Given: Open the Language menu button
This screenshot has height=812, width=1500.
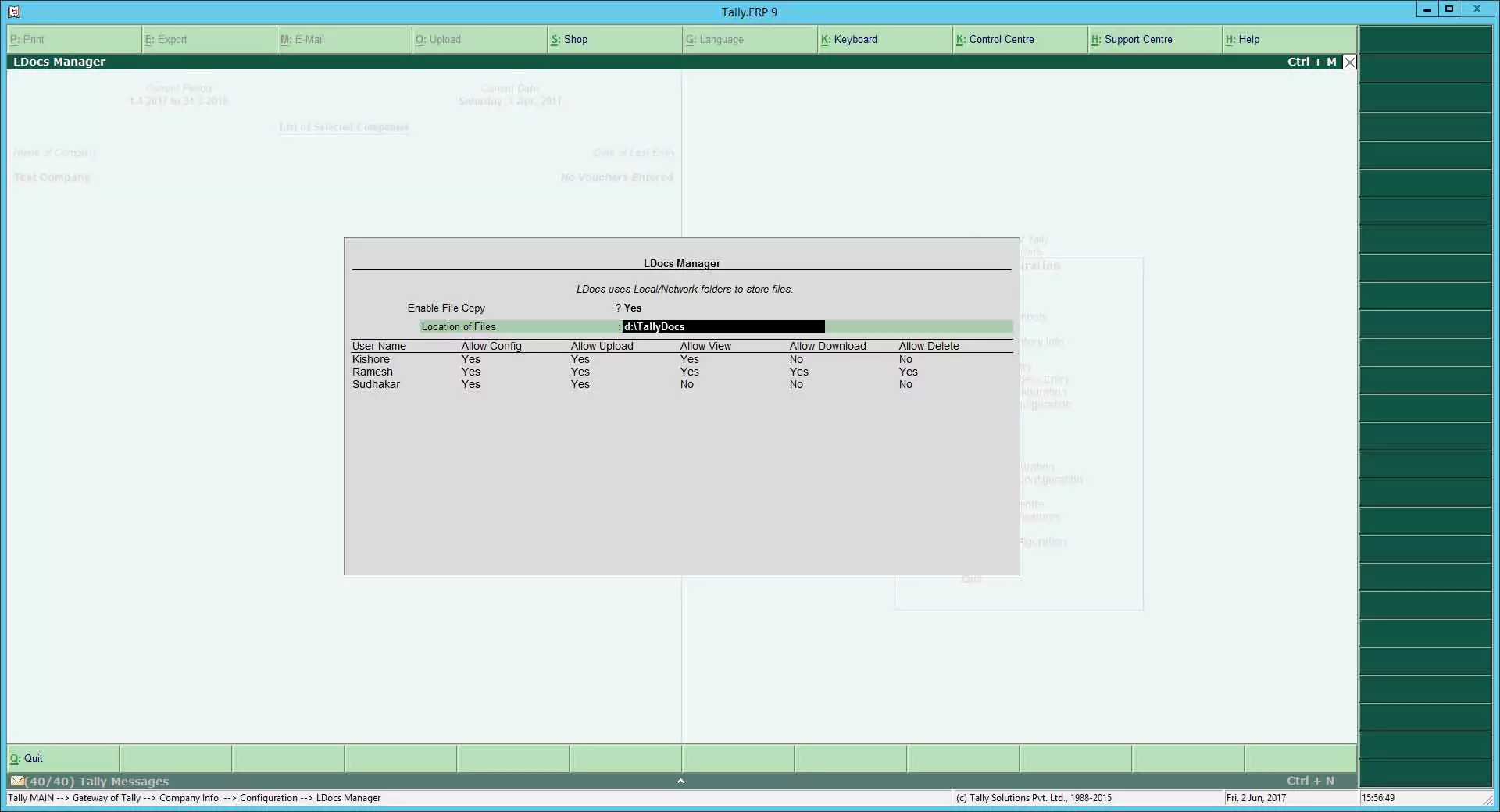Looking at the screenshot, I should point(750,40).
